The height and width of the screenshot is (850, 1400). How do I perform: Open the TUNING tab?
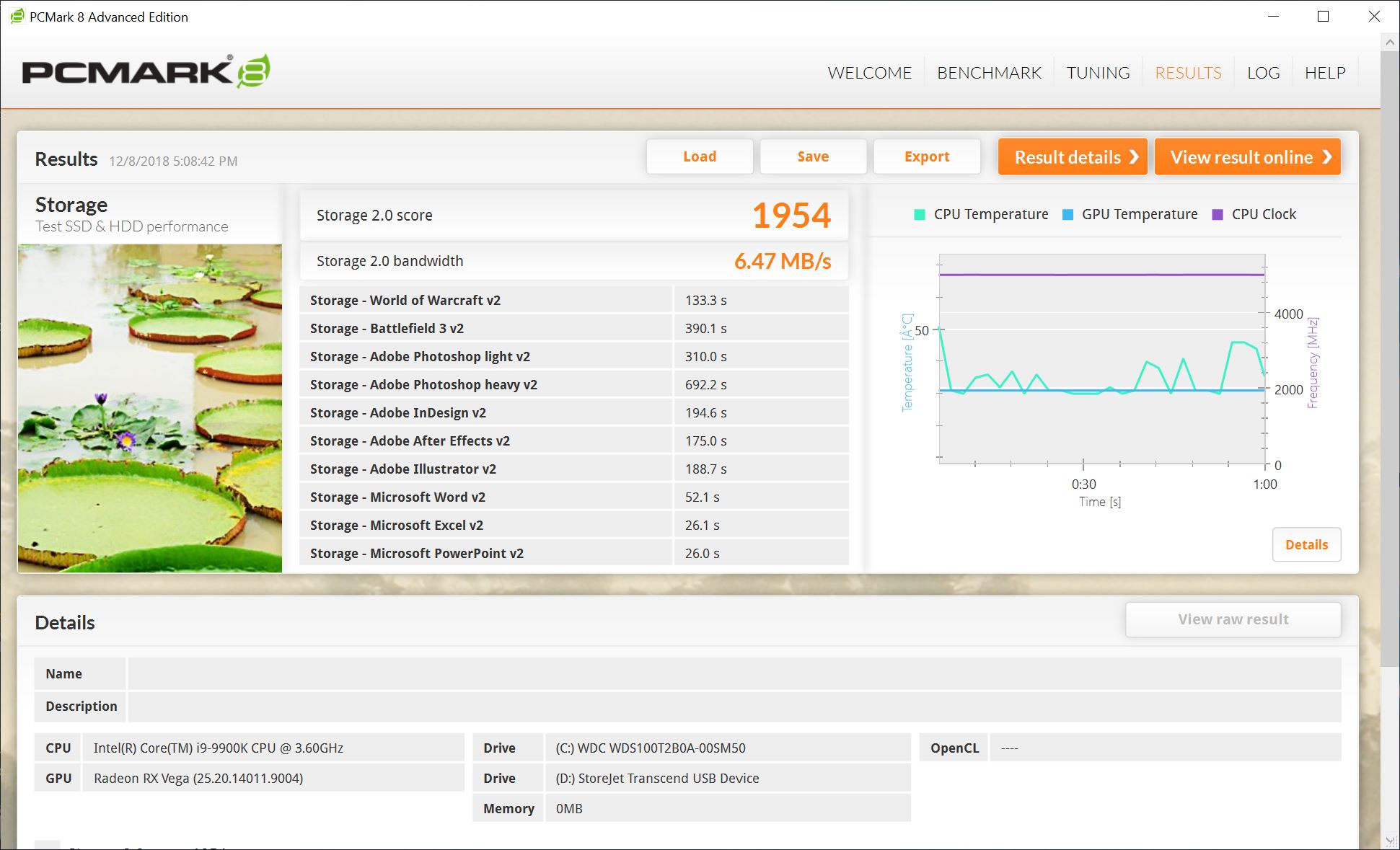(x=1098, y=73)
